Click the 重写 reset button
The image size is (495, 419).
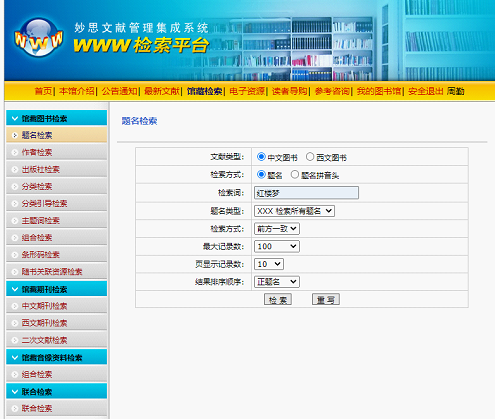(326, 299)
